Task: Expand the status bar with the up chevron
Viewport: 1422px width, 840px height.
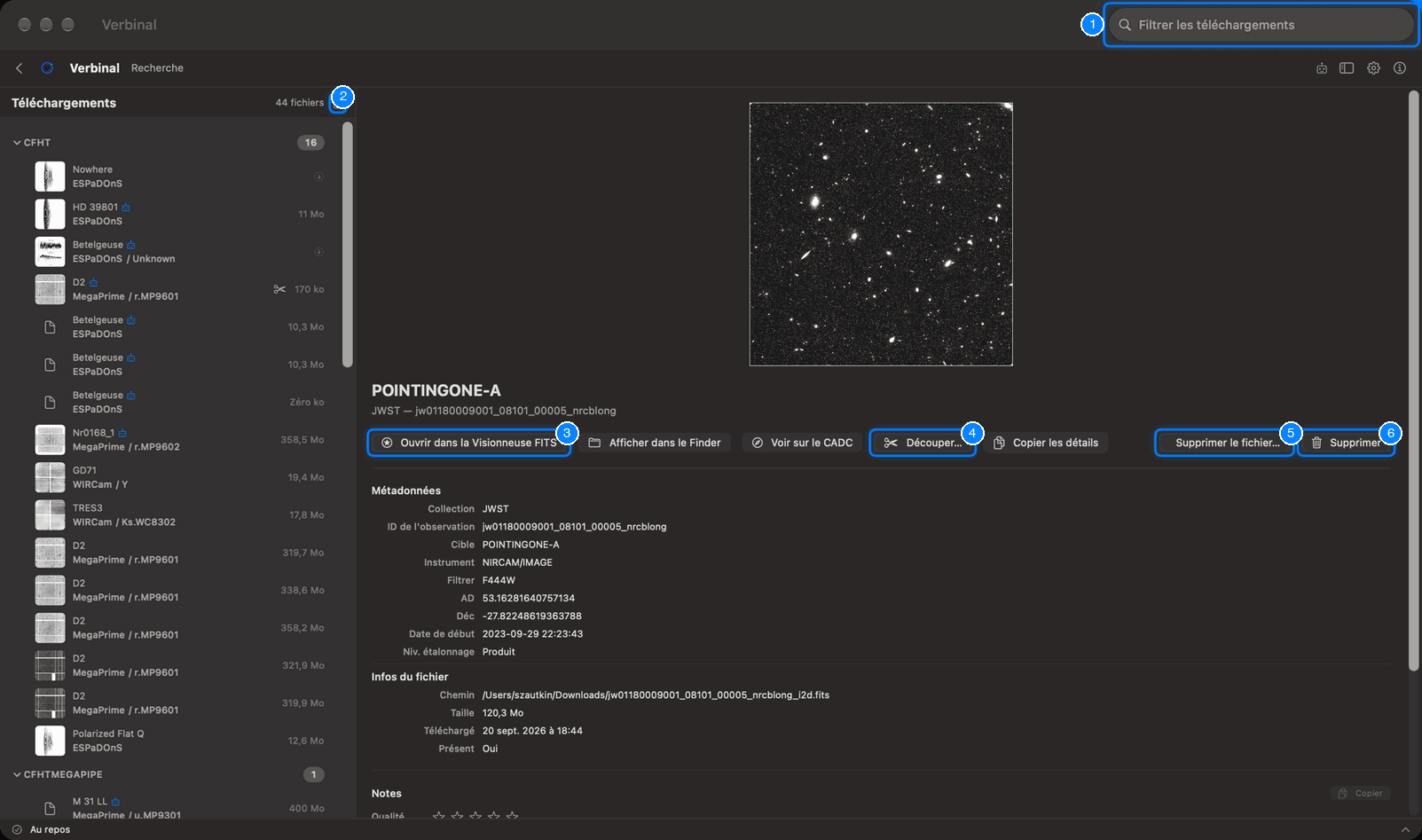Action: [1405, 829]
